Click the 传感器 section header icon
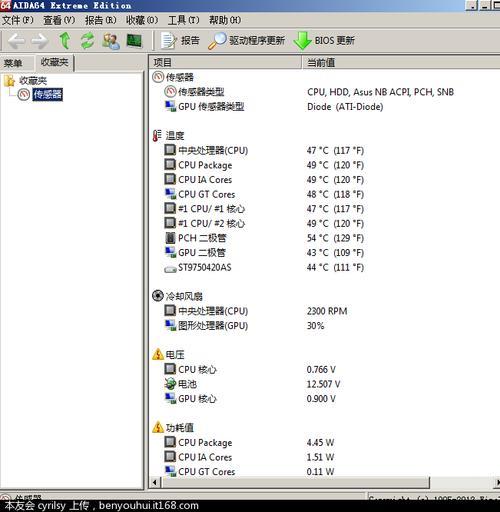 [x=158, y=77]
